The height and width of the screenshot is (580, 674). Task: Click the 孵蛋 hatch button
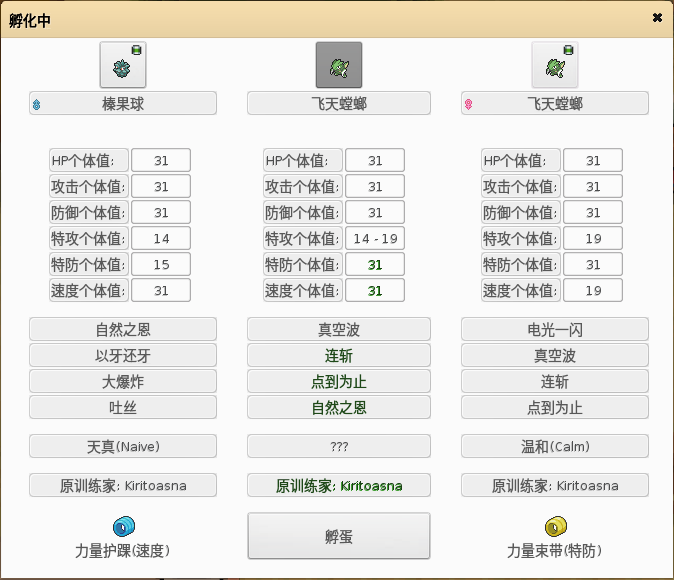(339, 536)
